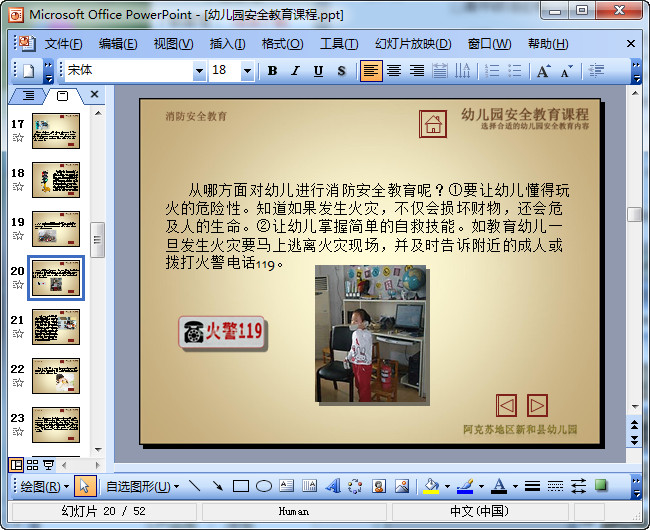The image size is (650, 530).
Task: Click the change text direction icon
Action: 462,71
